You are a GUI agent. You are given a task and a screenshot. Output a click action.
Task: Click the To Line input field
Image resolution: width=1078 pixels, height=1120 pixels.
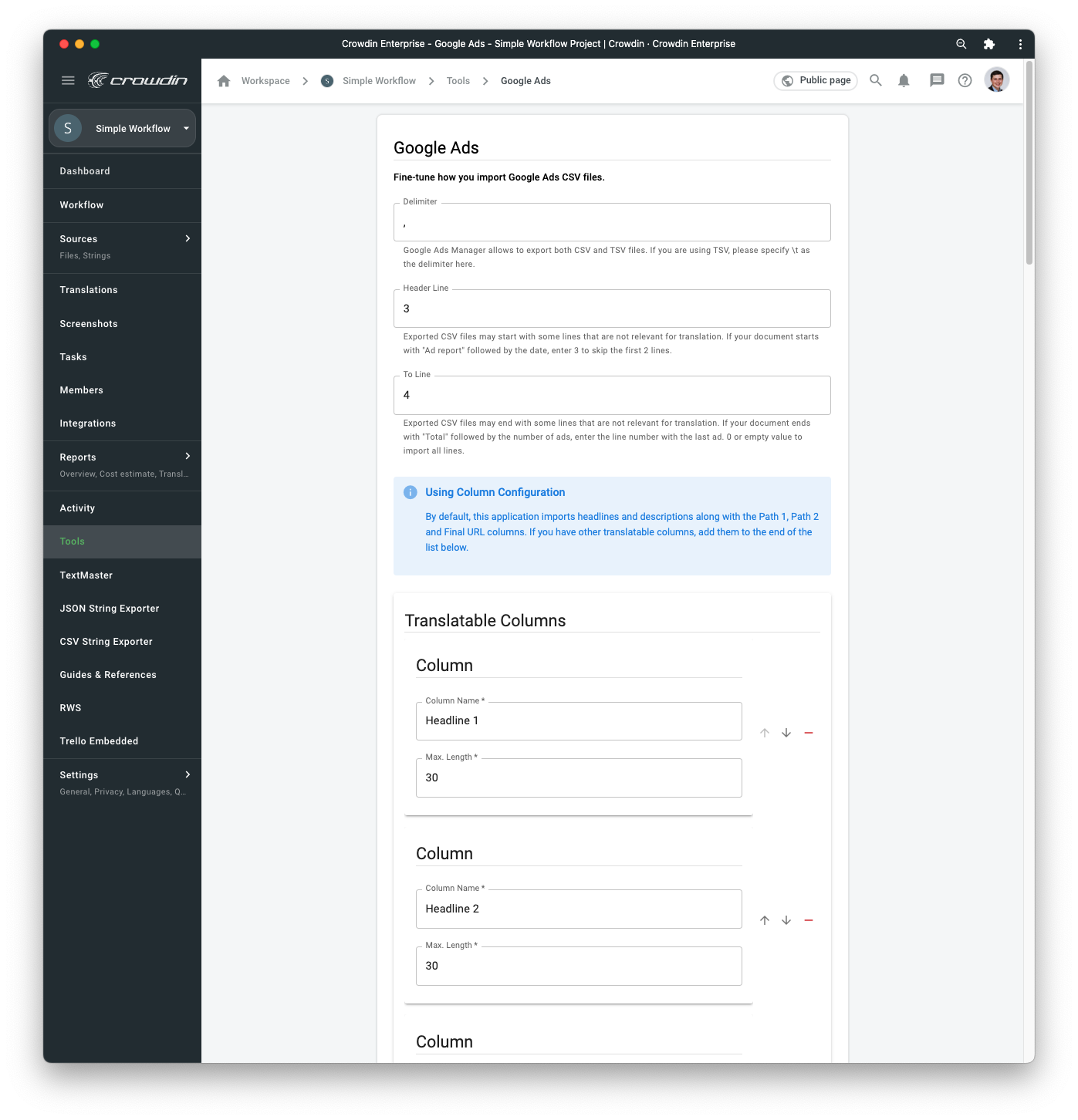[612, 395]
